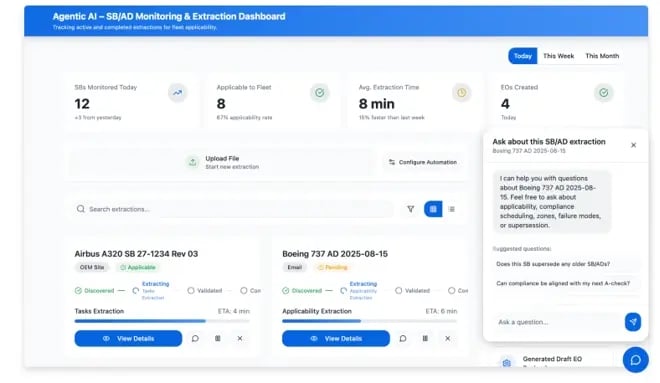This screenshot has height=383, width=660.
Task: Click the Airbus A320 SB 27-1234 Rev 03 title
Action: 136,254
